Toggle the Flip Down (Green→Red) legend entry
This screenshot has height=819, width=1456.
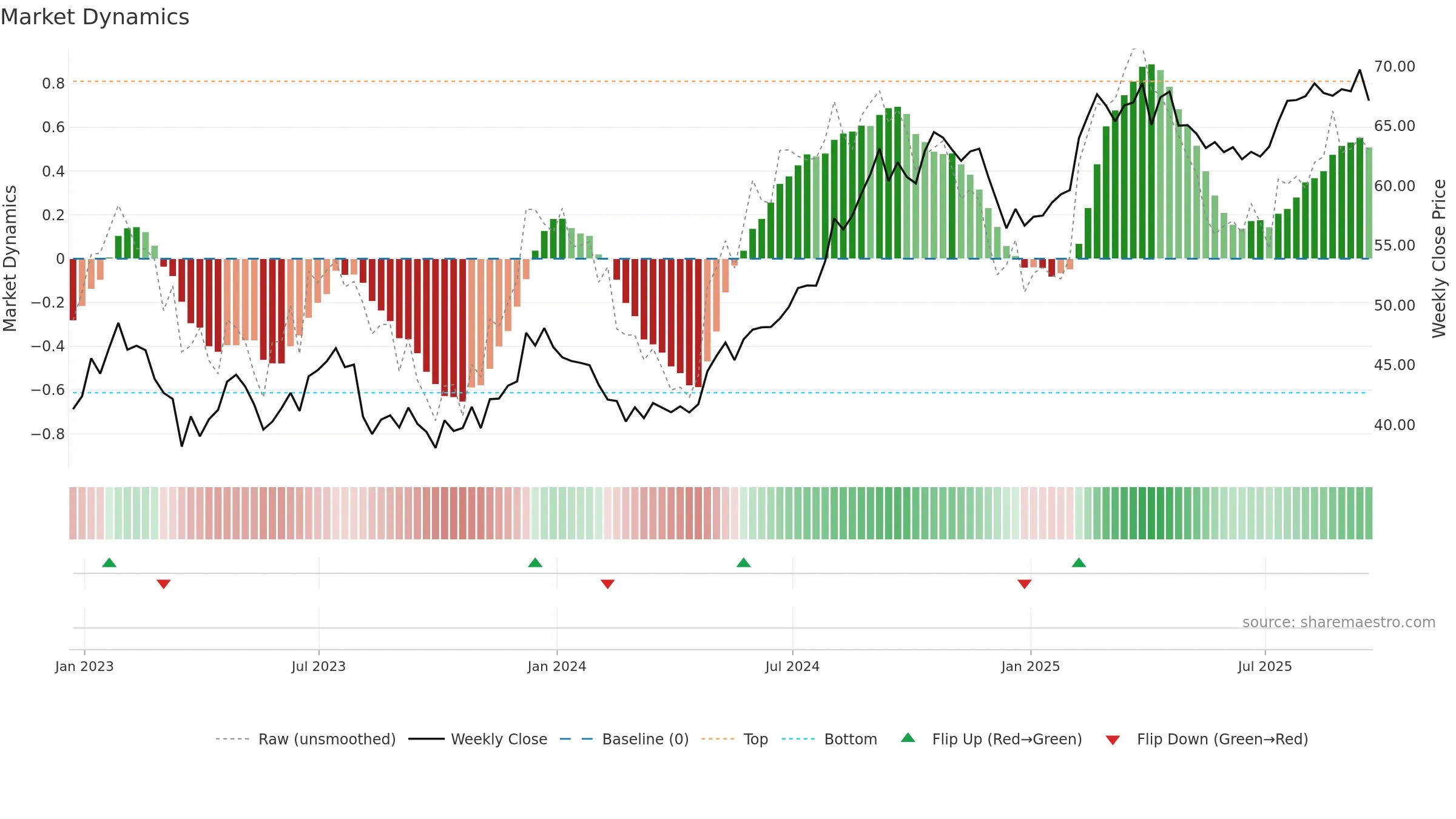pos(1207,739)
